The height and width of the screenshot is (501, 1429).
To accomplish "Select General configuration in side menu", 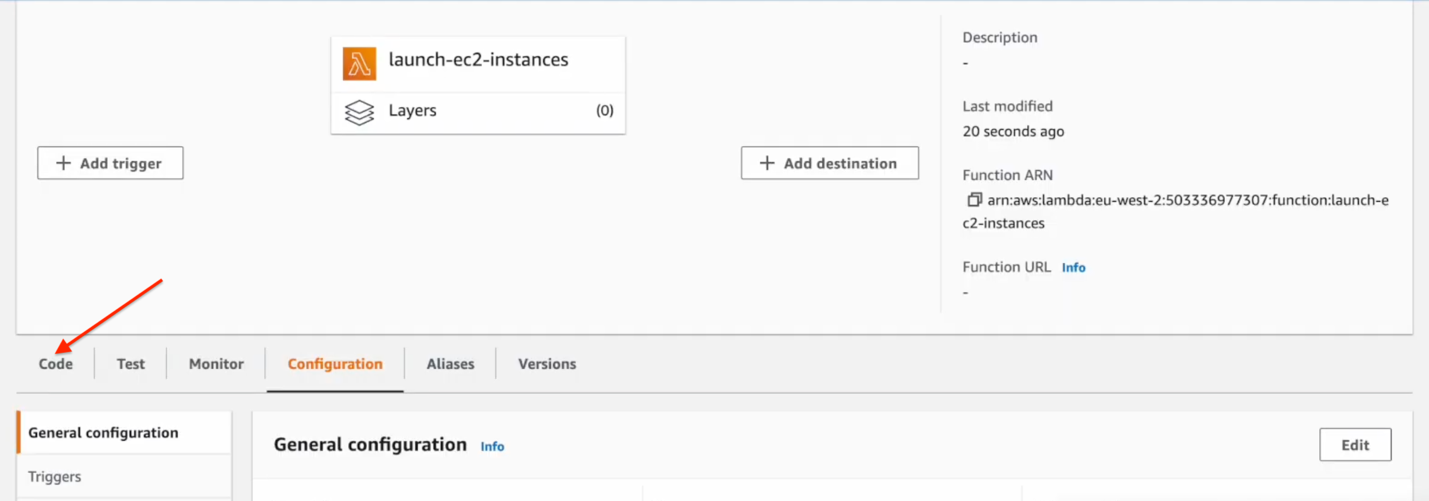I will [124, 433].
